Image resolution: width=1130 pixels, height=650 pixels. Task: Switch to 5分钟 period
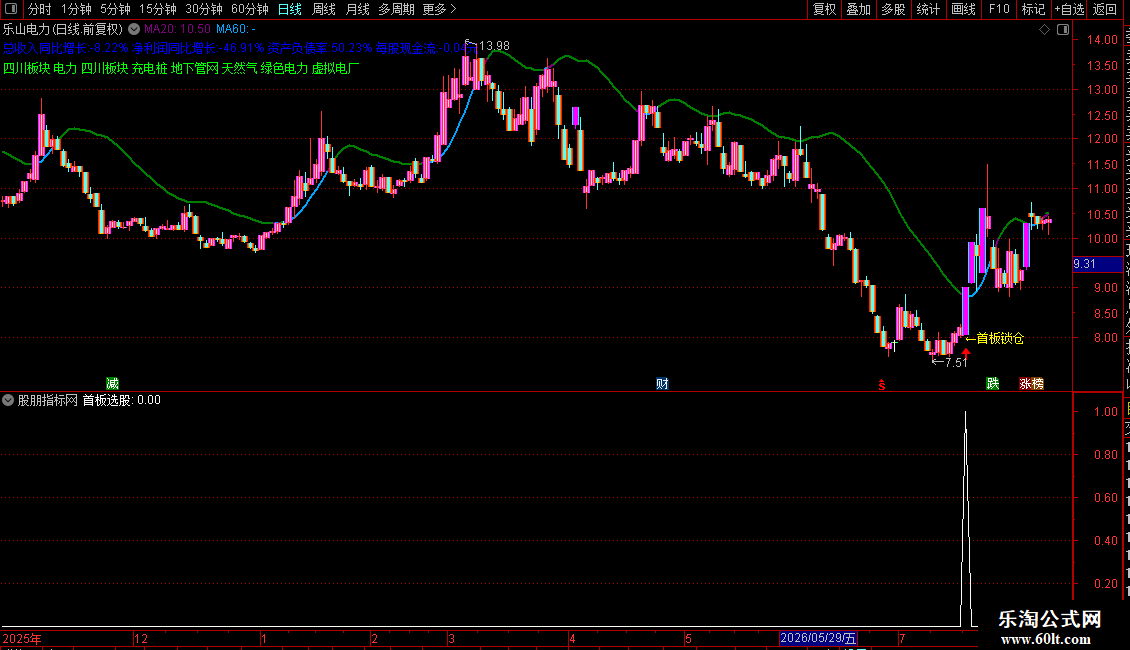pyautogui.click(x=115, y=9)
